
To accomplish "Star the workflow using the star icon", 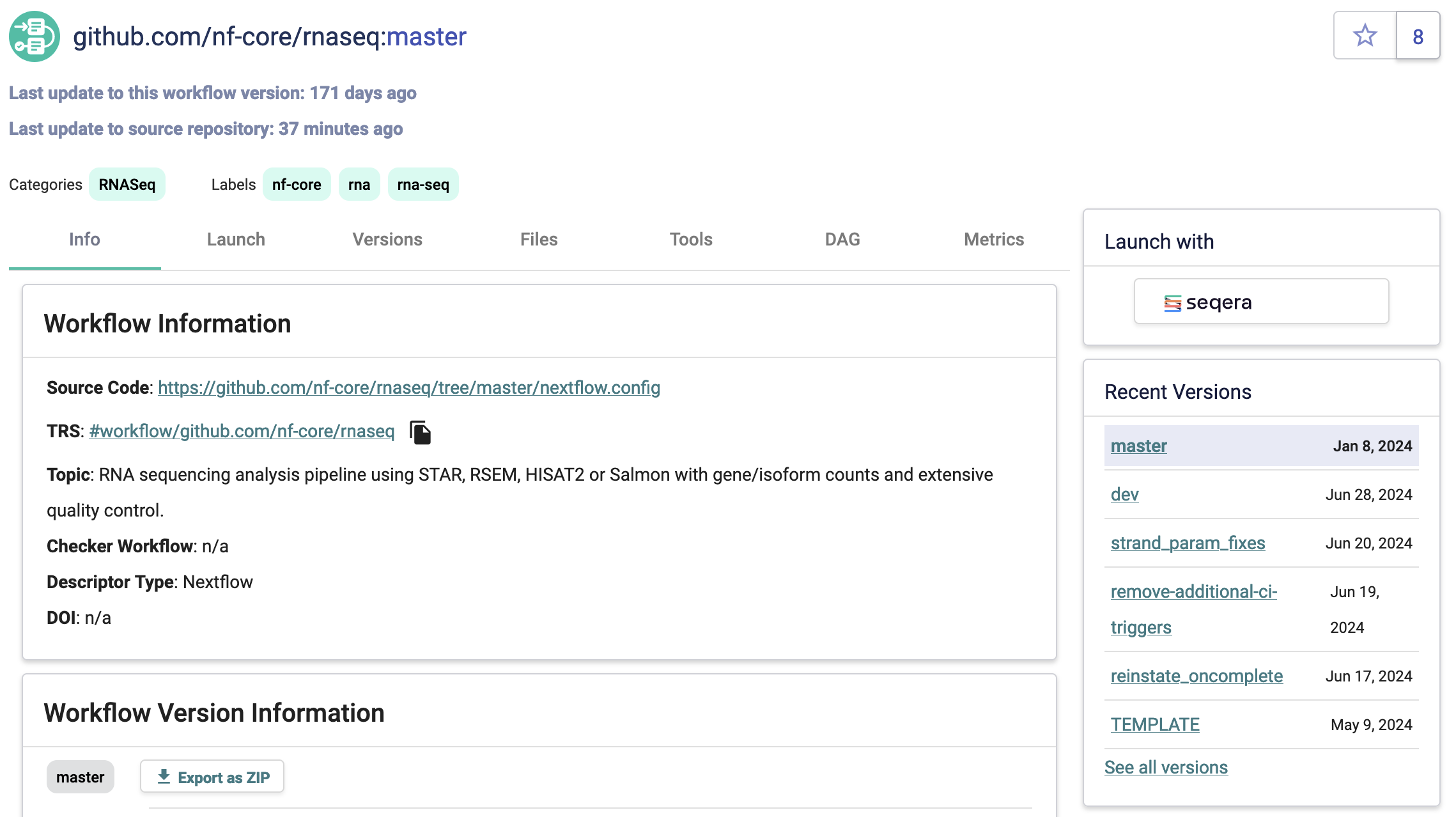I will pos(1365,36).
